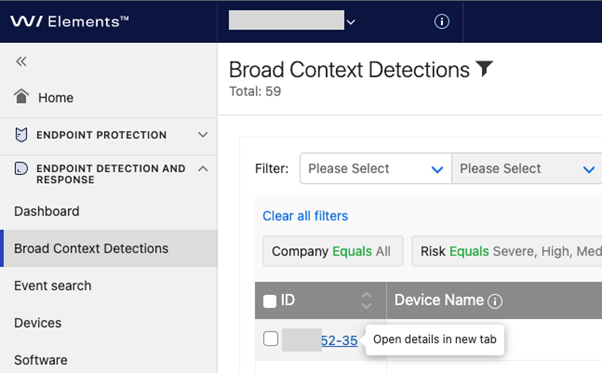Open the second Please Select filter dropdown
Image resolution: width=602 pixels, height=373 pixels.
(x=527, y=168)
